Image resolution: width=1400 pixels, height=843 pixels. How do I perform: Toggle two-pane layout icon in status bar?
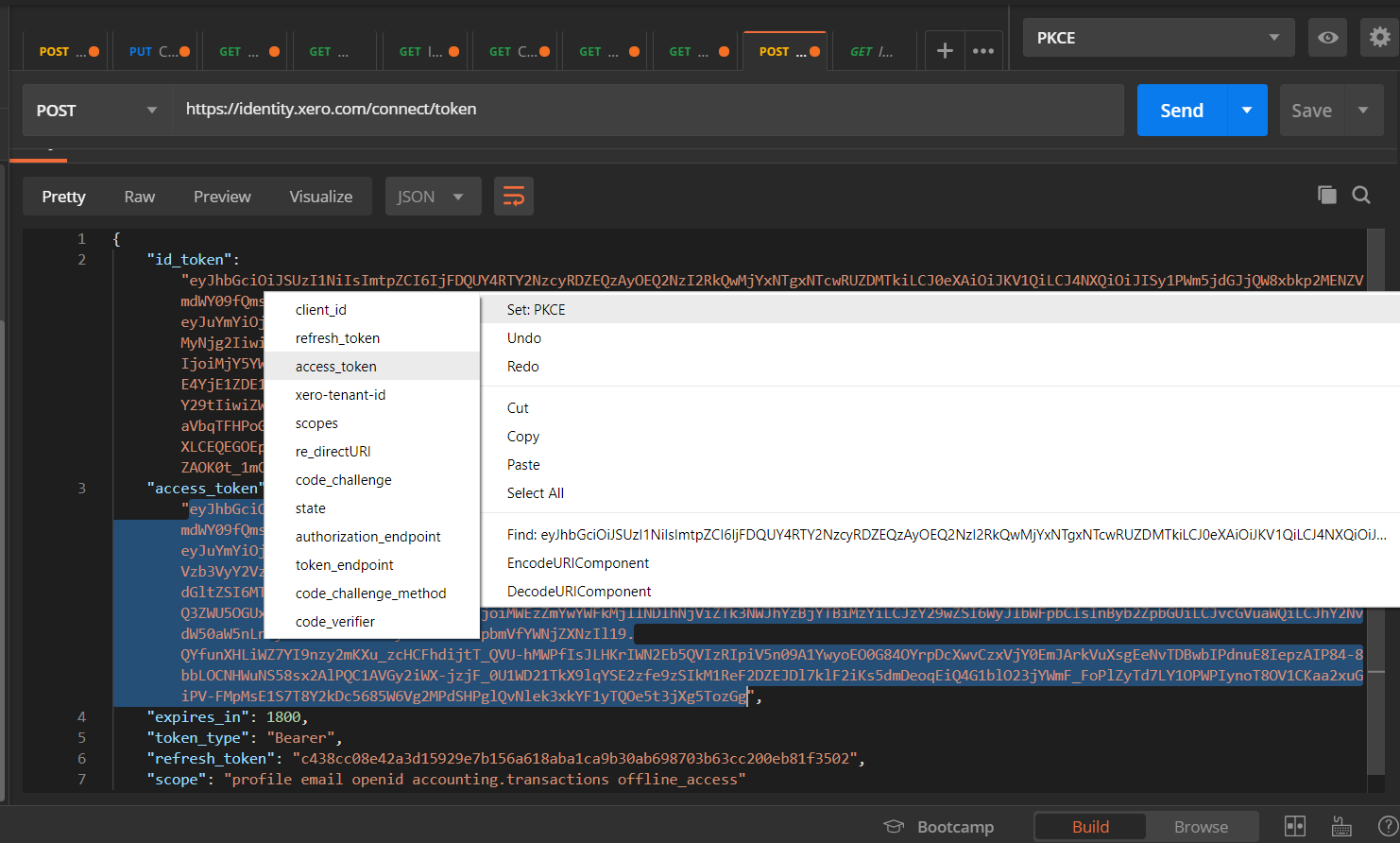coord(1295,826)
